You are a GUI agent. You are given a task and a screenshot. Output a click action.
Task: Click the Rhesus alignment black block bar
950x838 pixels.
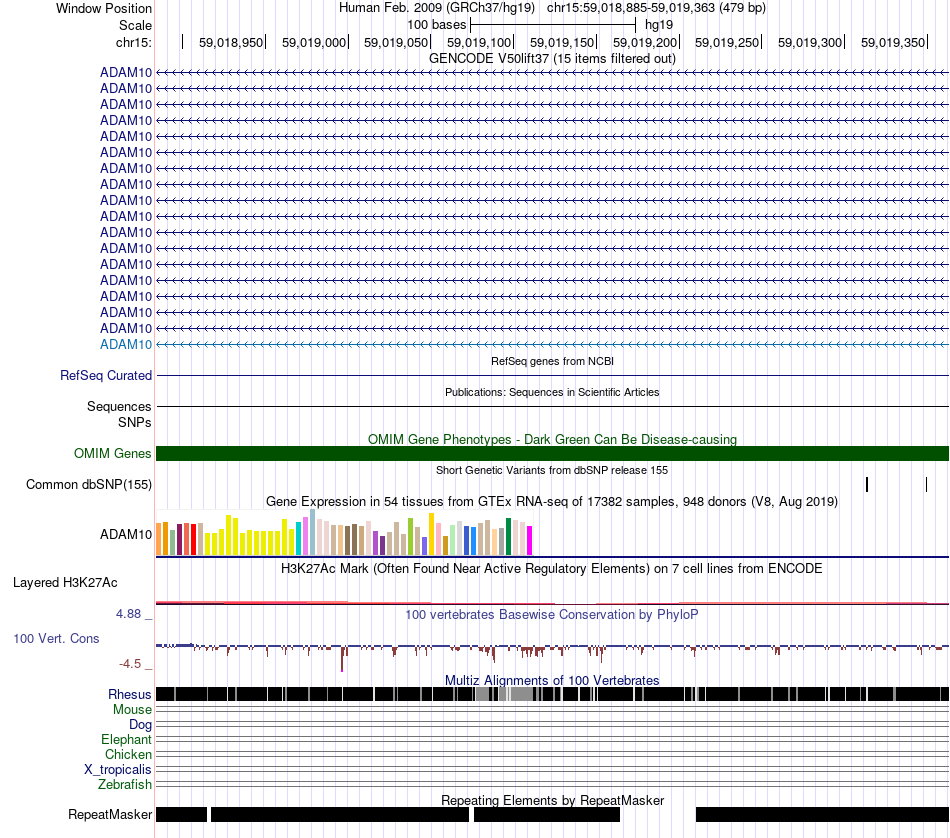point(552,694)
